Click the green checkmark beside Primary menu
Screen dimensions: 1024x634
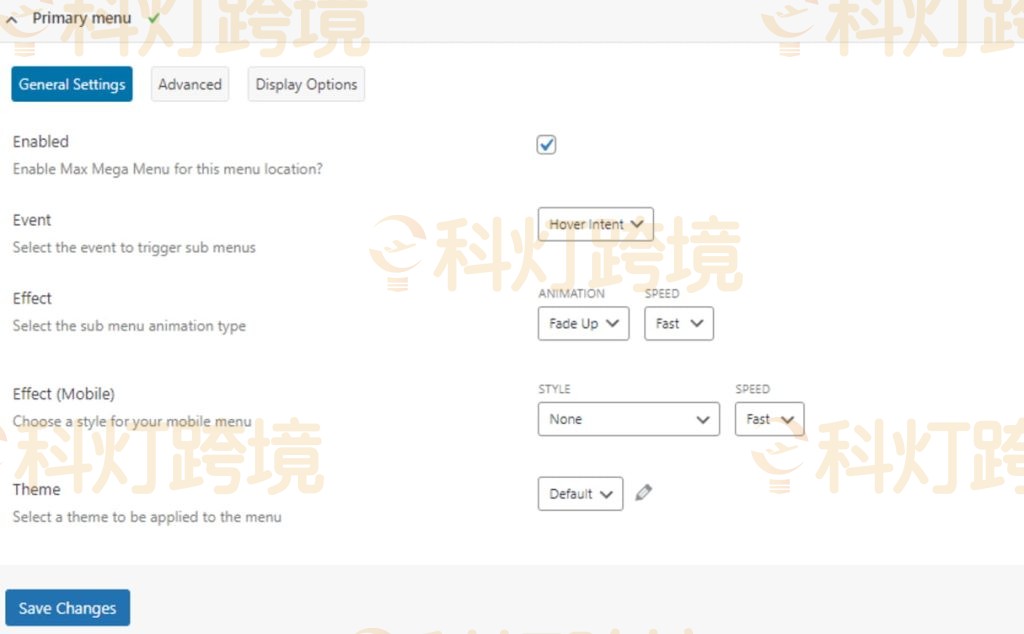pos(153,17)
